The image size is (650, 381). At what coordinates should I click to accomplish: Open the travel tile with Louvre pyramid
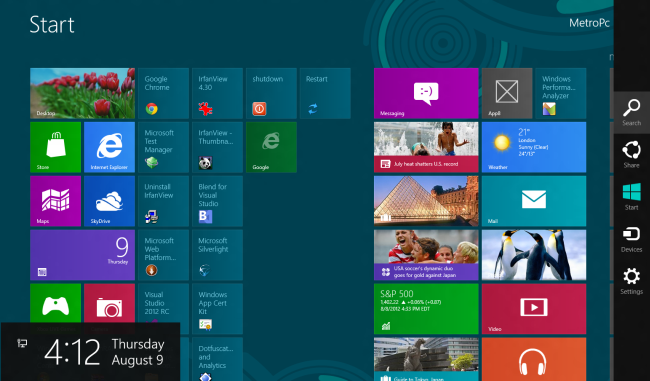426,201
